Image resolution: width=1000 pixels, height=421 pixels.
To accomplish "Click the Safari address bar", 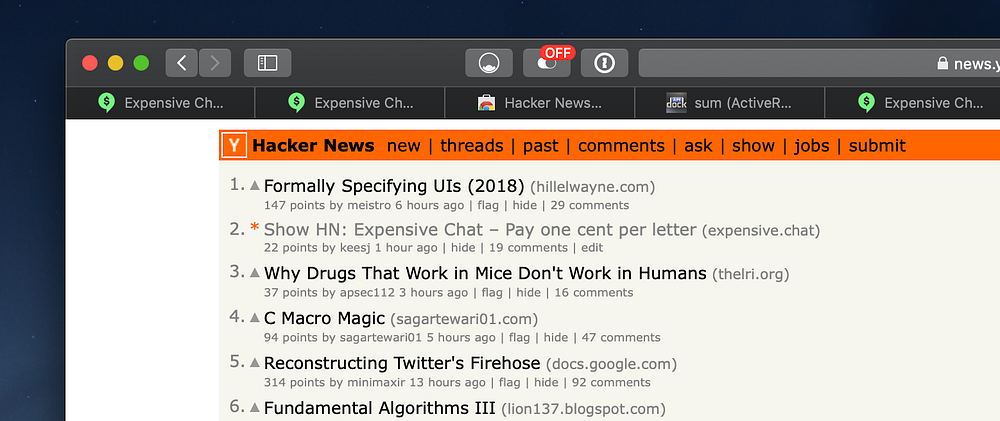I will [820, 63].
